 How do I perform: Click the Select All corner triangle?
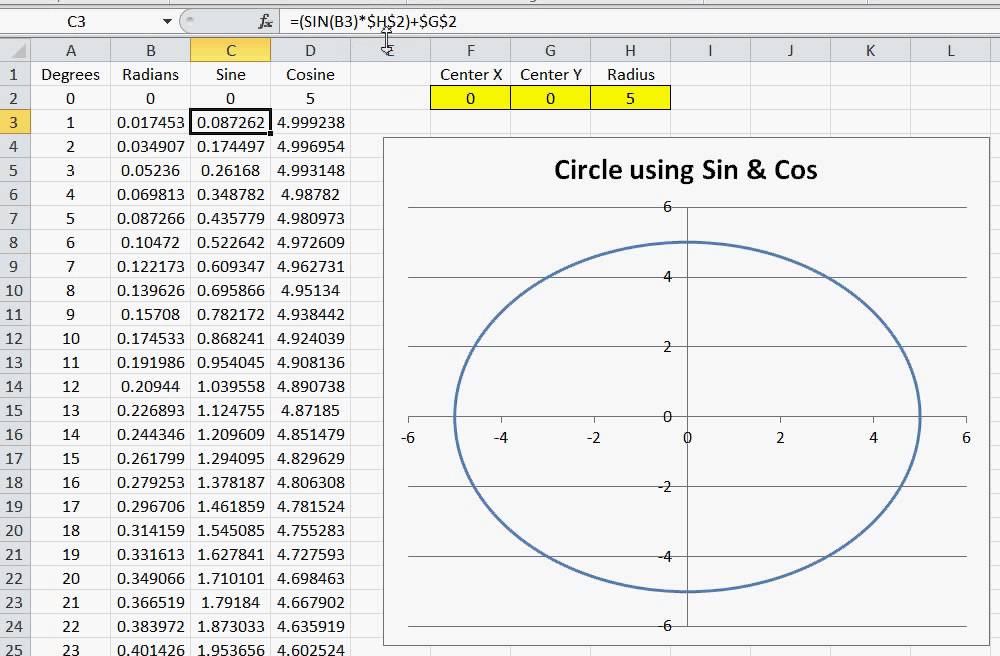[18, 50]
